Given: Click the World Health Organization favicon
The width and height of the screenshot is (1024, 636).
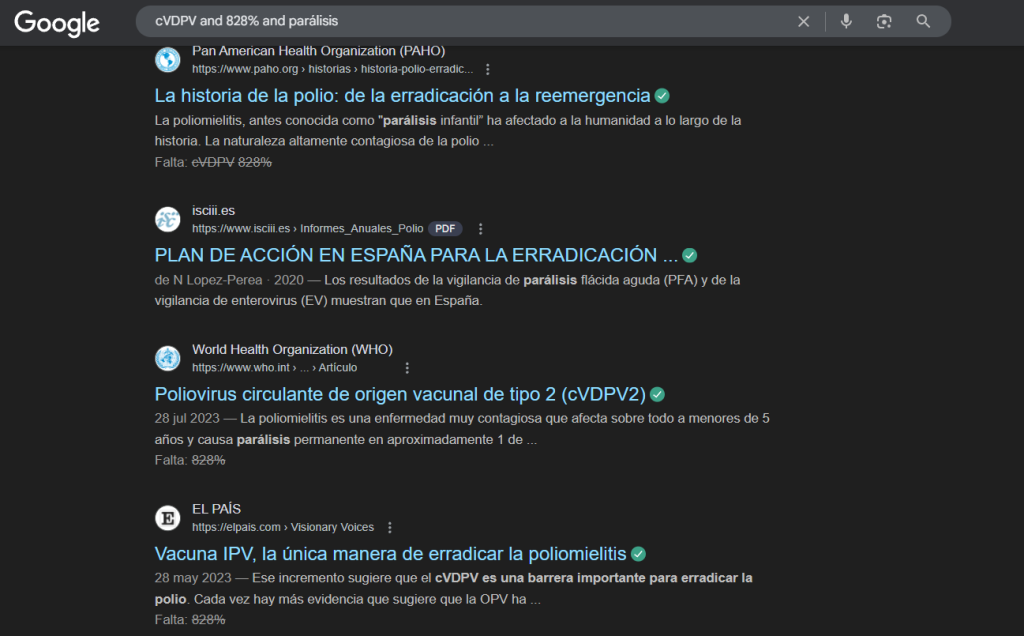Looking at the screenshot, I should pos(168,358).
